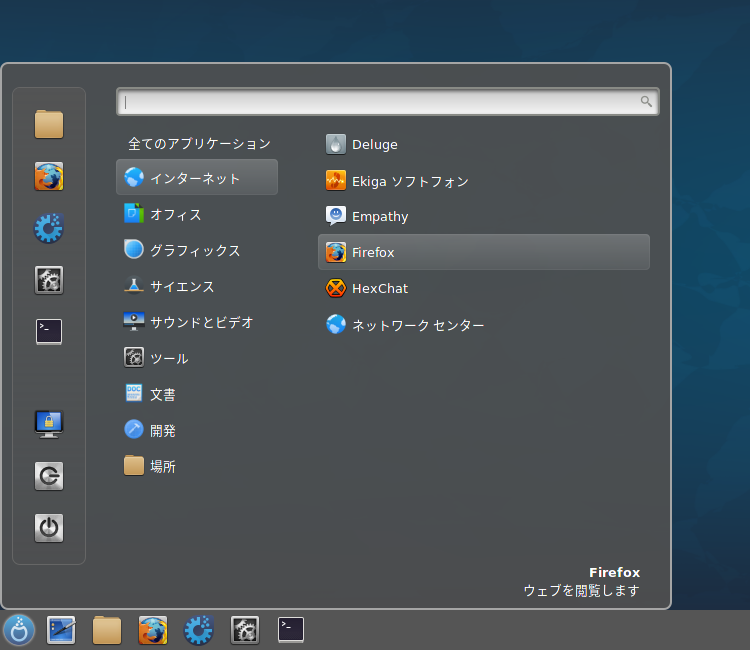Launch Firefox from the favorites sidebar
Image resolution: width=750 pixels, height=650 pixels.
tap(49, 176)
